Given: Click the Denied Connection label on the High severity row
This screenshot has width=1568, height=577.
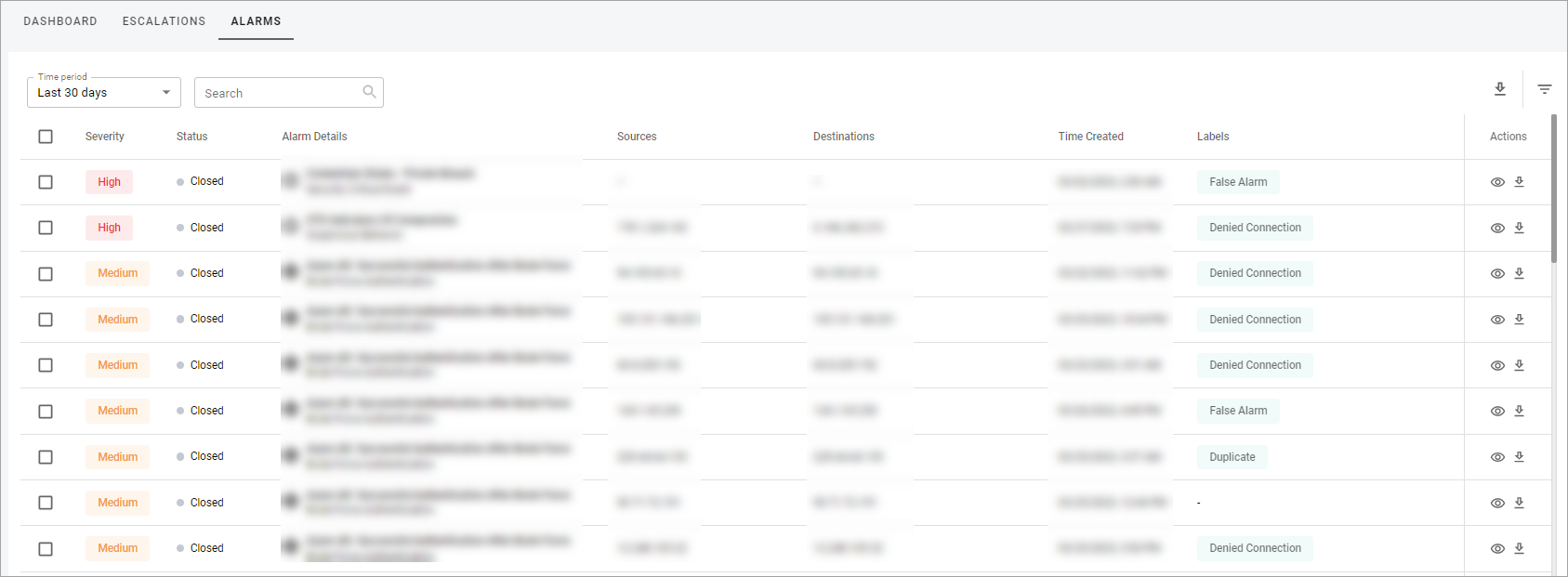Looking at the screenshot, I should point(1255,228).
